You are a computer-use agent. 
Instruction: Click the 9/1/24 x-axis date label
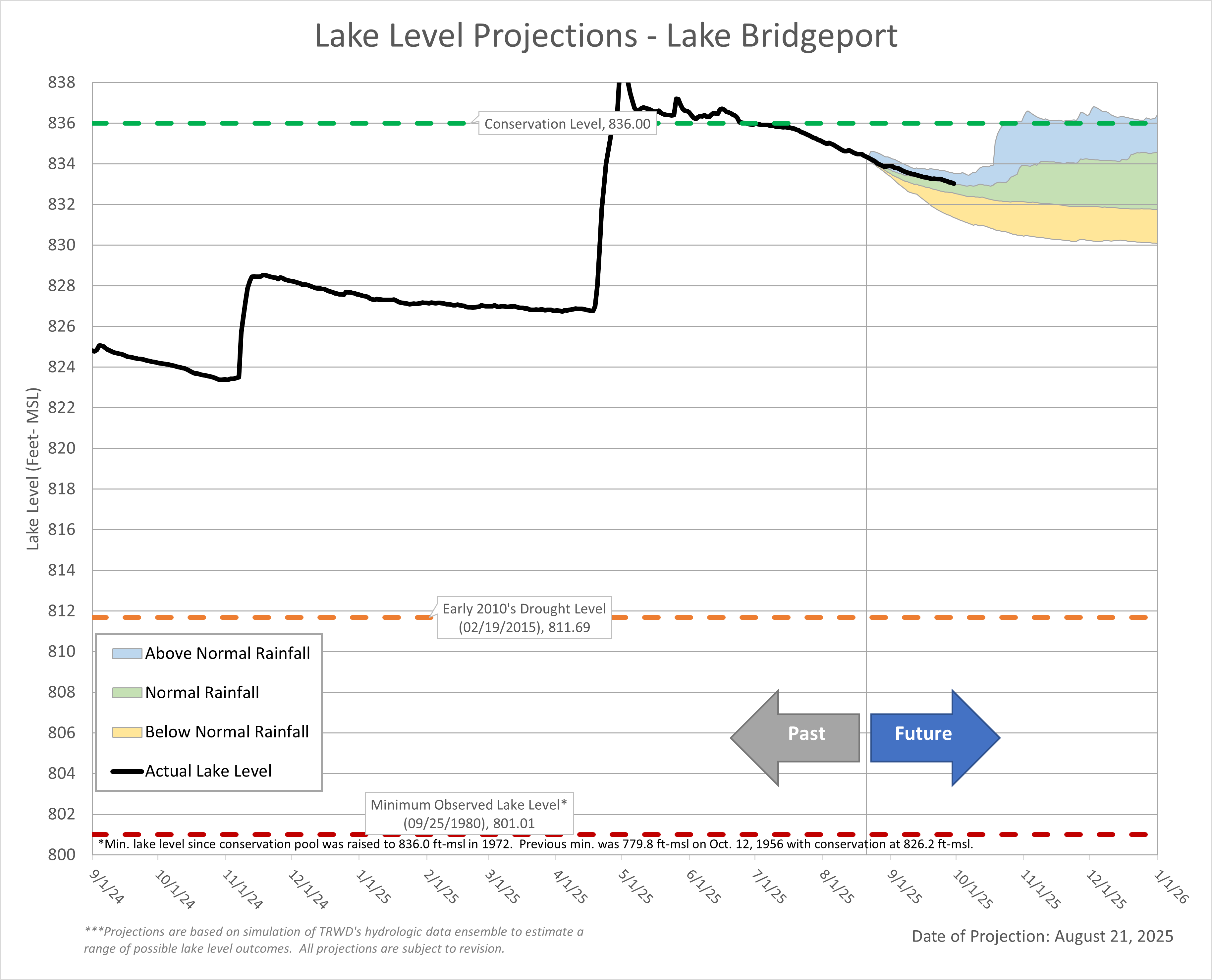[107, 887]
